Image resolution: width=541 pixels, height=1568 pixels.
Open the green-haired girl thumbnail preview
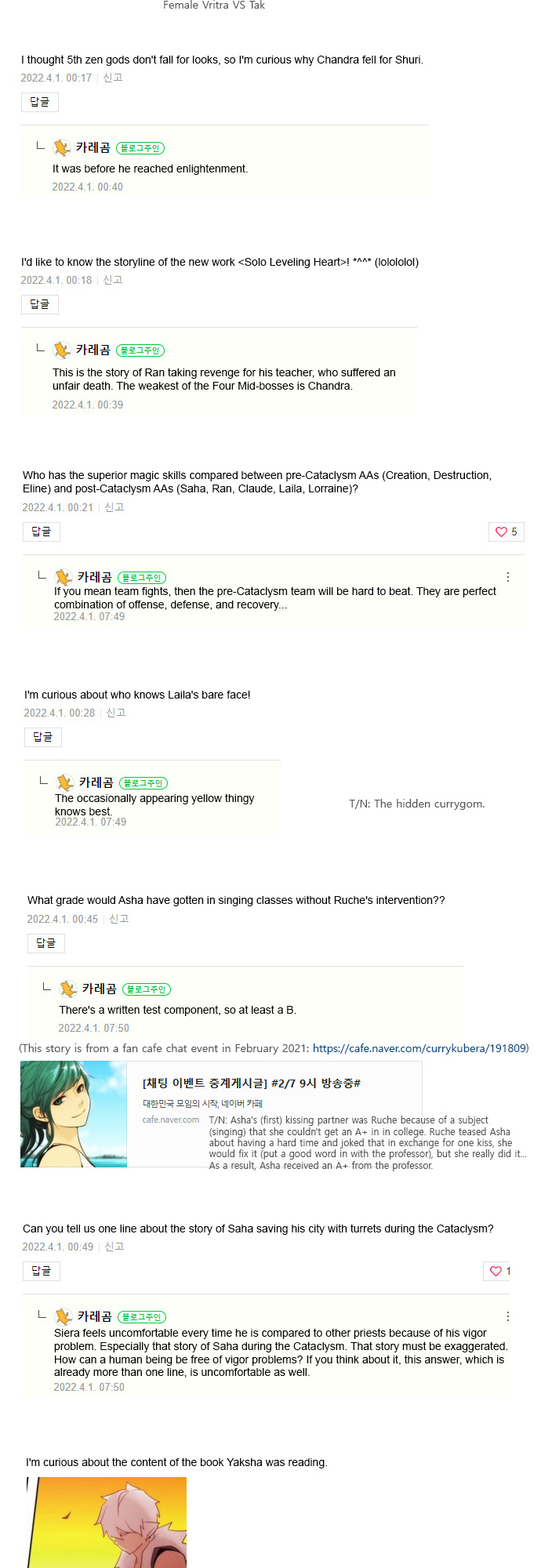pos(74,1114)
